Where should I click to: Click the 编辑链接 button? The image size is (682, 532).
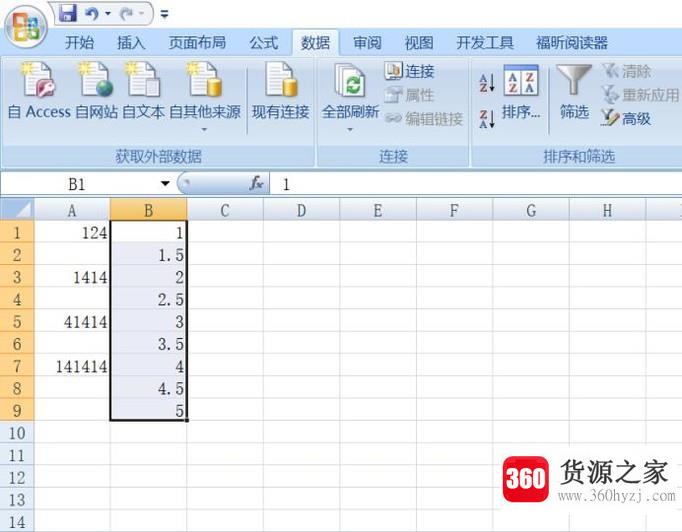(424, 118)
